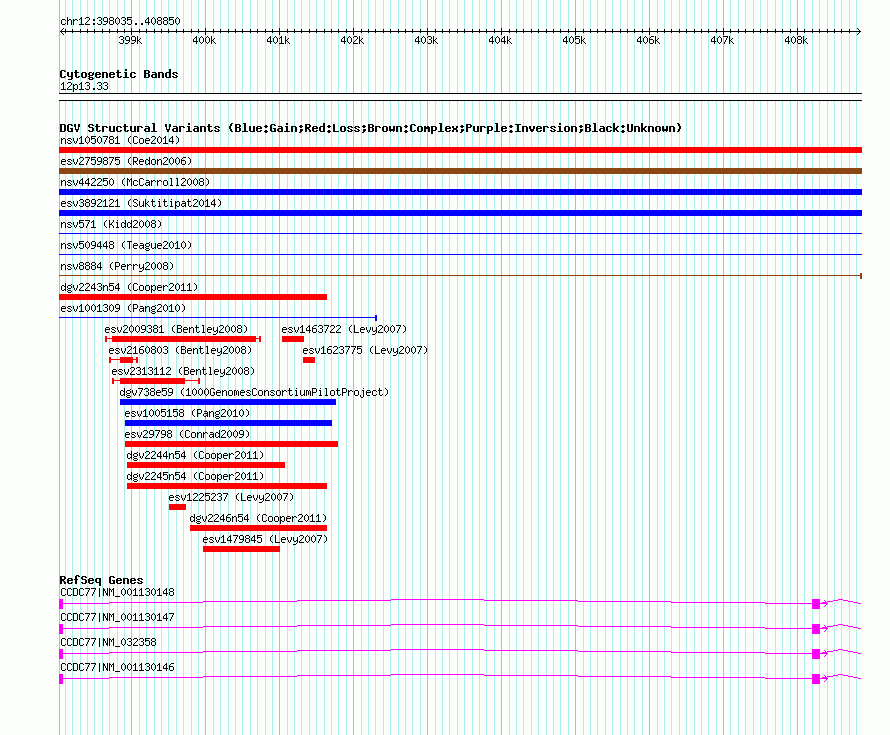
Task: Click the blue esv3892121 gain bar
Action: pos(460,213)
